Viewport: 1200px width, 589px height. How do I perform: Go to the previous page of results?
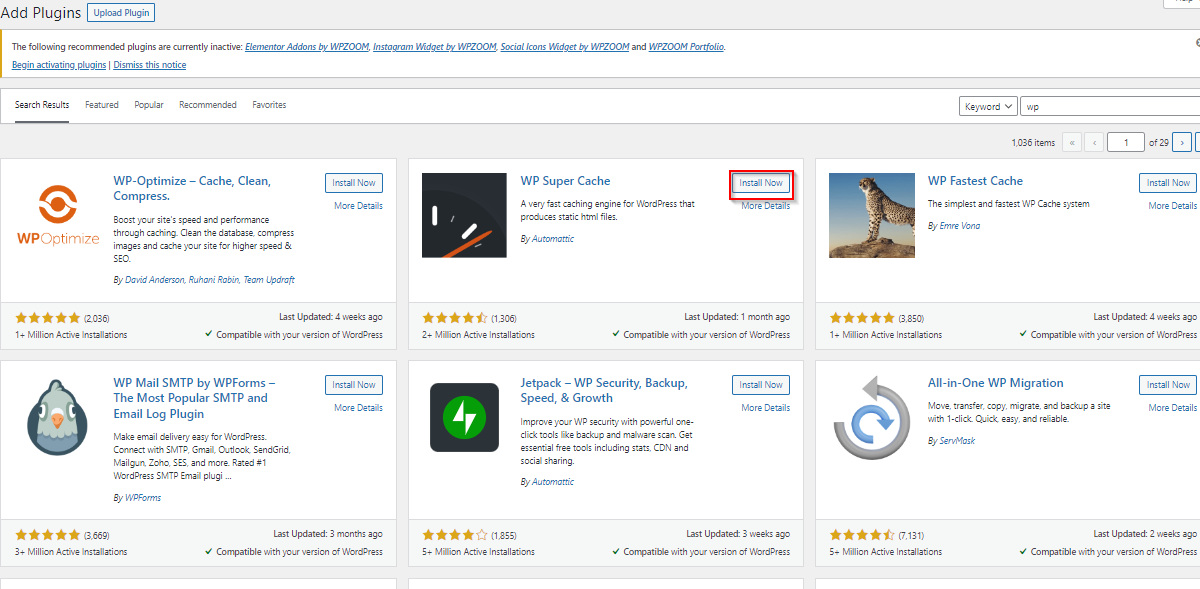pos(1094,142)
